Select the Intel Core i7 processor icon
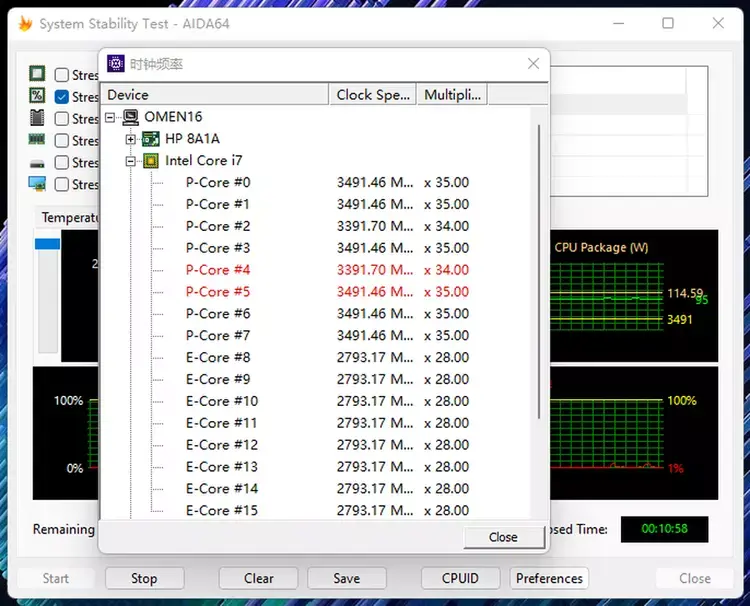 pos(151,161)
